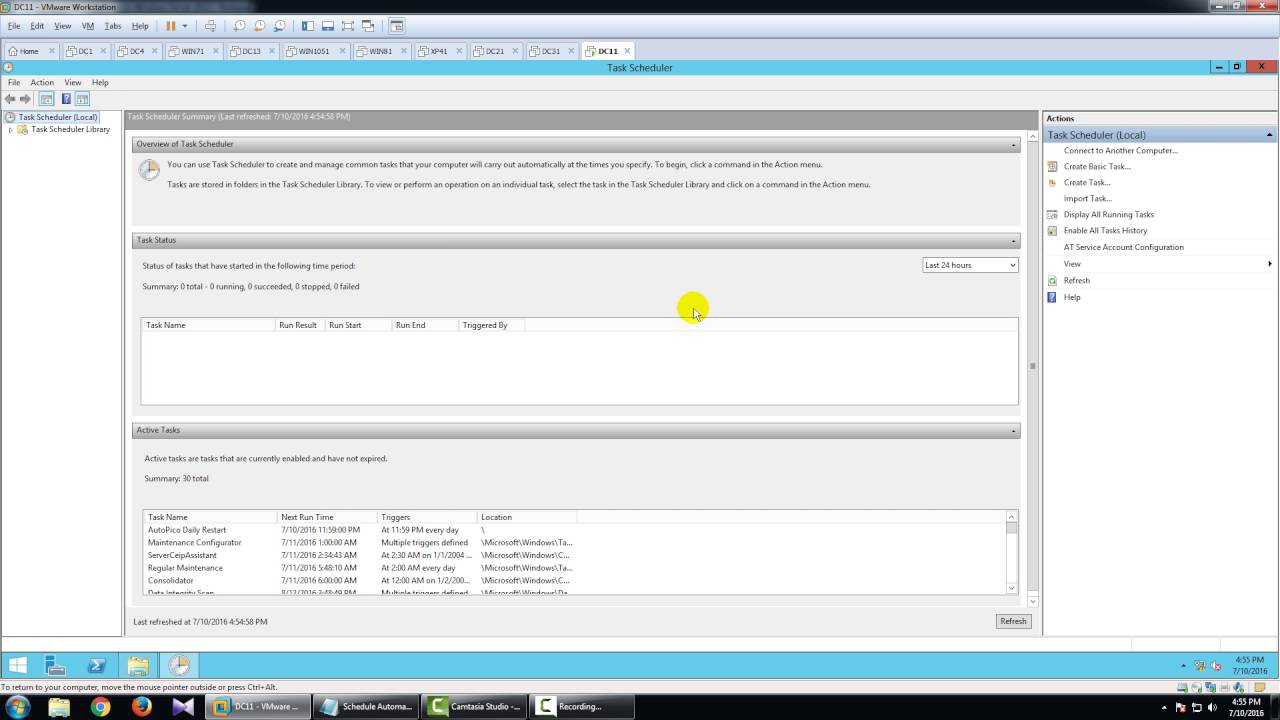Switch to the Home tab

[x=29, y=51]
